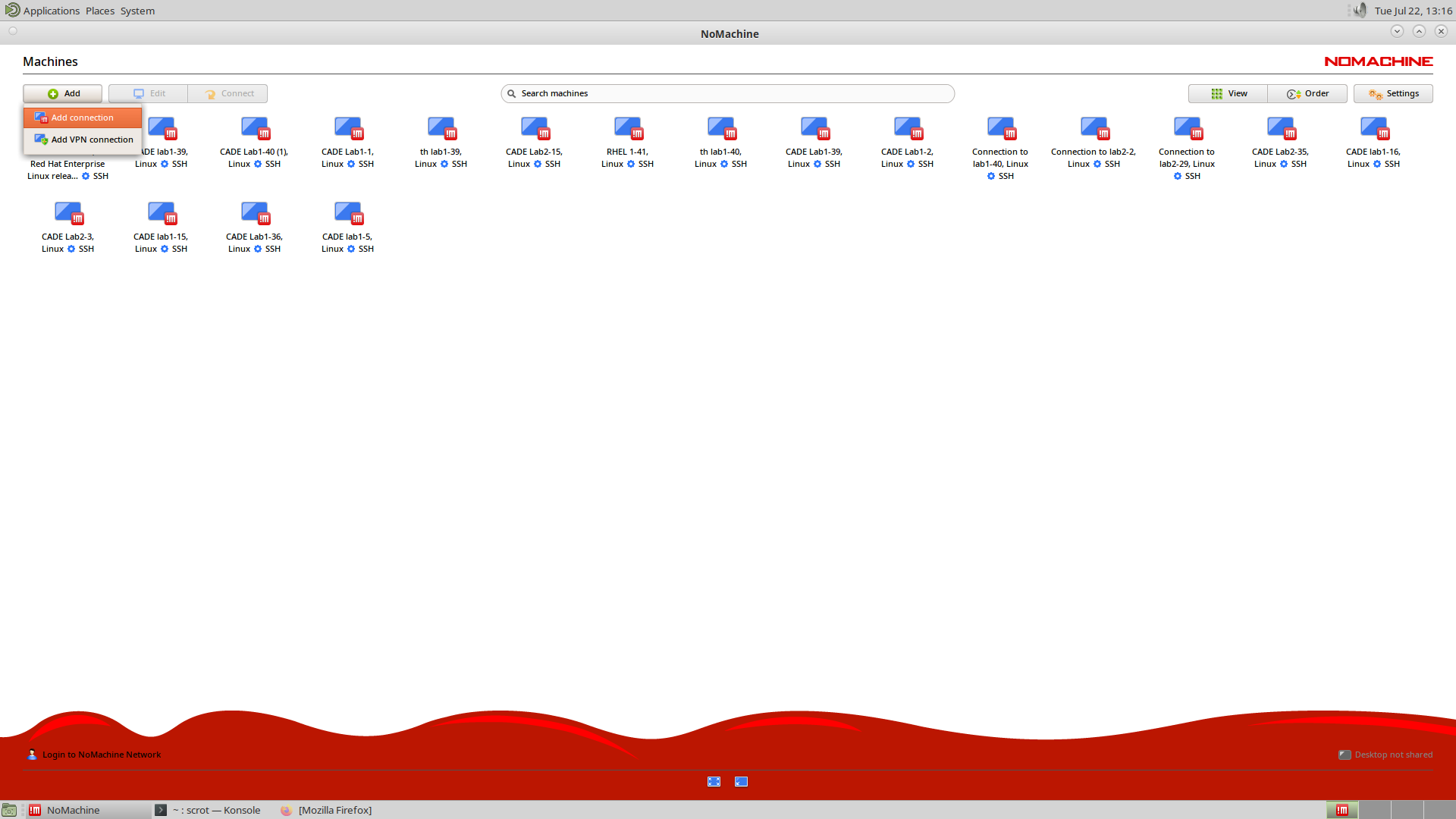This screenshot has width=1456, height=819.
Task: Click the window resize icon beside fullscreen
Action: (x=741, y=782)
